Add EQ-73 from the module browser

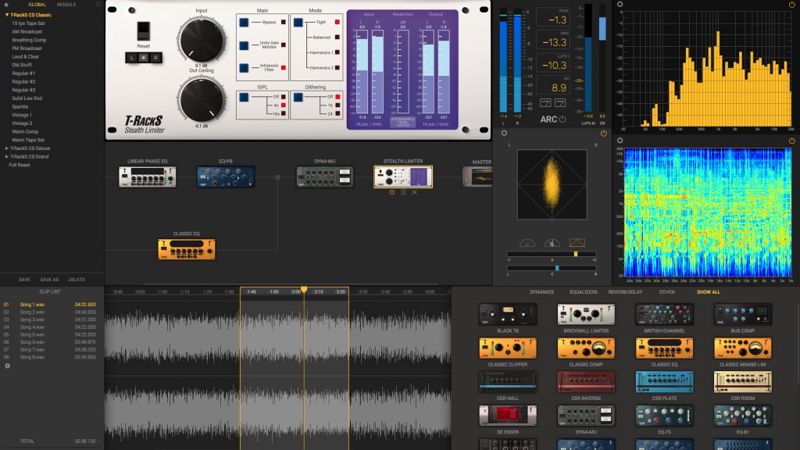pos(664,415)
